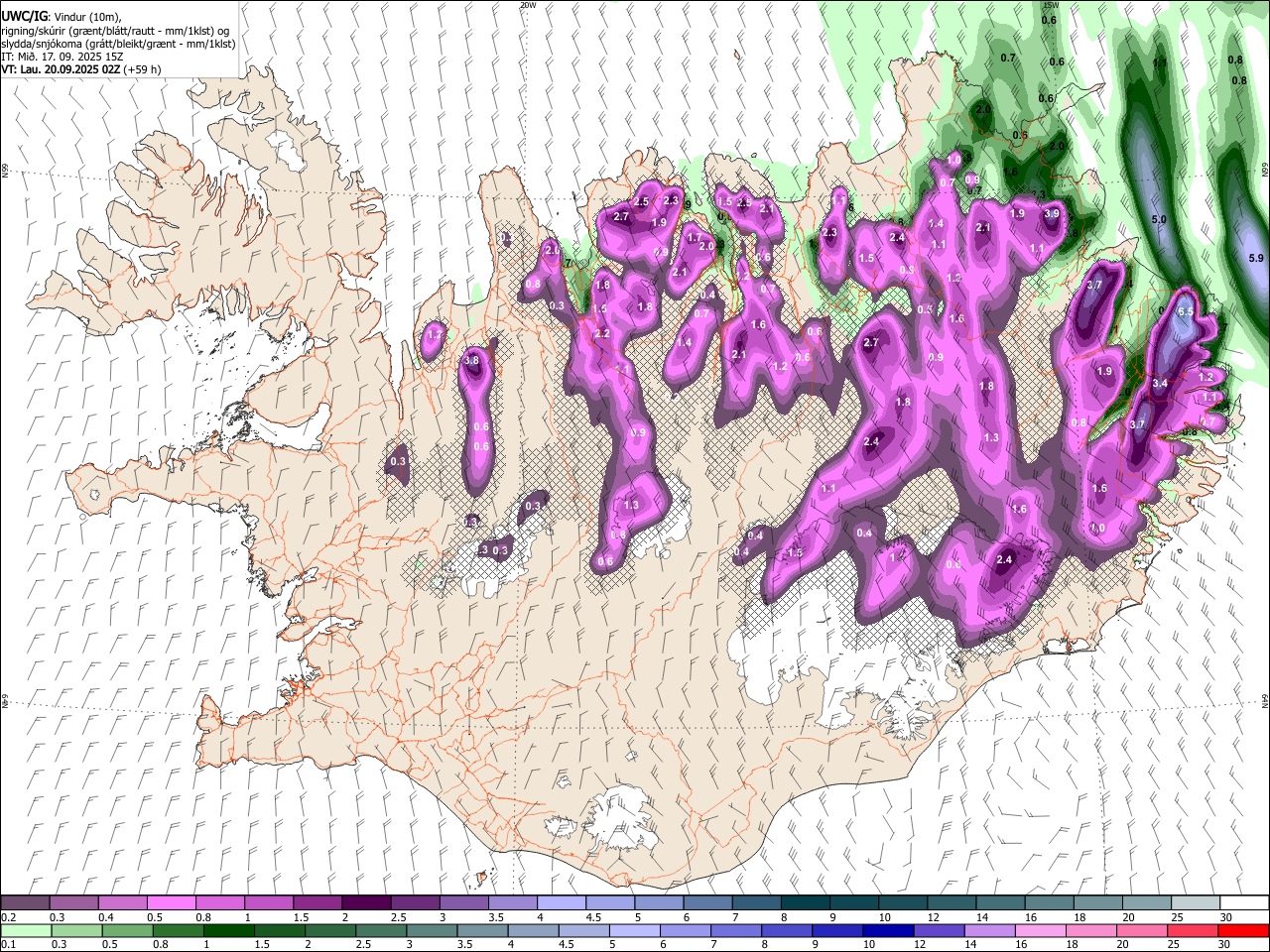1270x952 pixels.
Task: Click the 'IT: Mið. 17. 09. 2025 15Z' line
Action: (x=63, y=57)
